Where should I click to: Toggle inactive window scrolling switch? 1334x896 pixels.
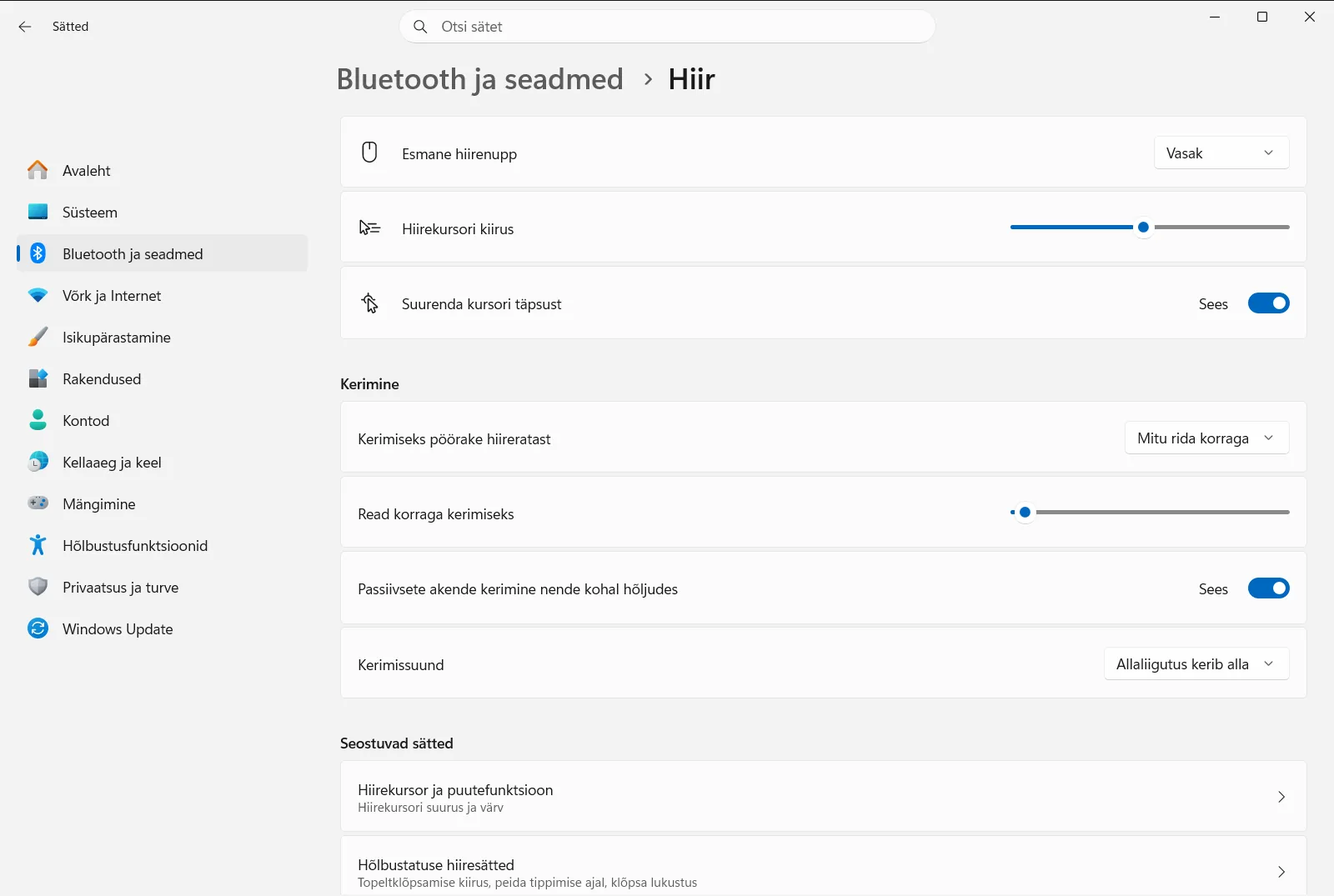[x=1268, y=588]
